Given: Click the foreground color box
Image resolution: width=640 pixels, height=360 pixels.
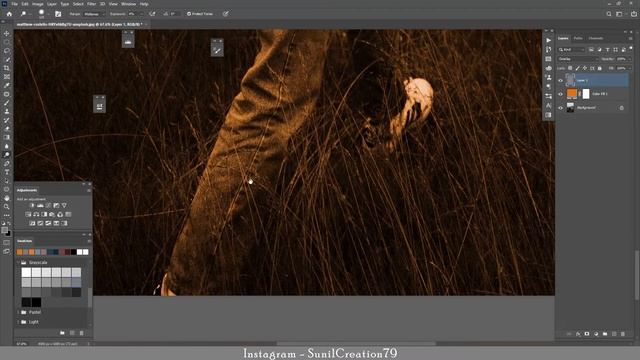Looking at the screenshot, I should click(x=4, y=231).
